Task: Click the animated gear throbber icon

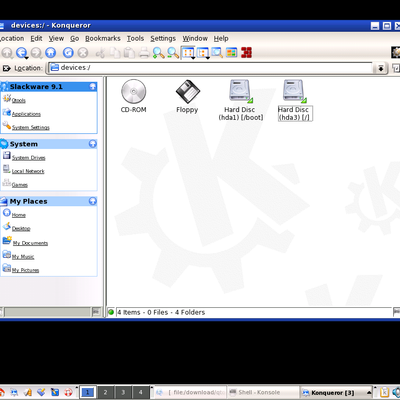Action: click(x=396, y=52)
